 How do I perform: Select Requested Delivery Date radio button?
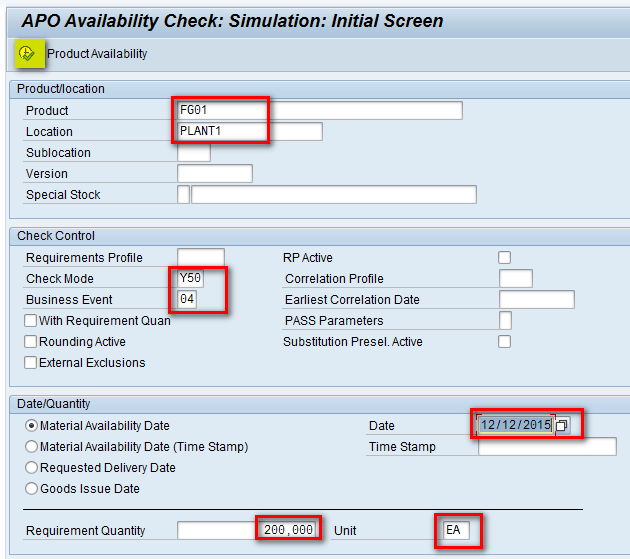[31, 467]
